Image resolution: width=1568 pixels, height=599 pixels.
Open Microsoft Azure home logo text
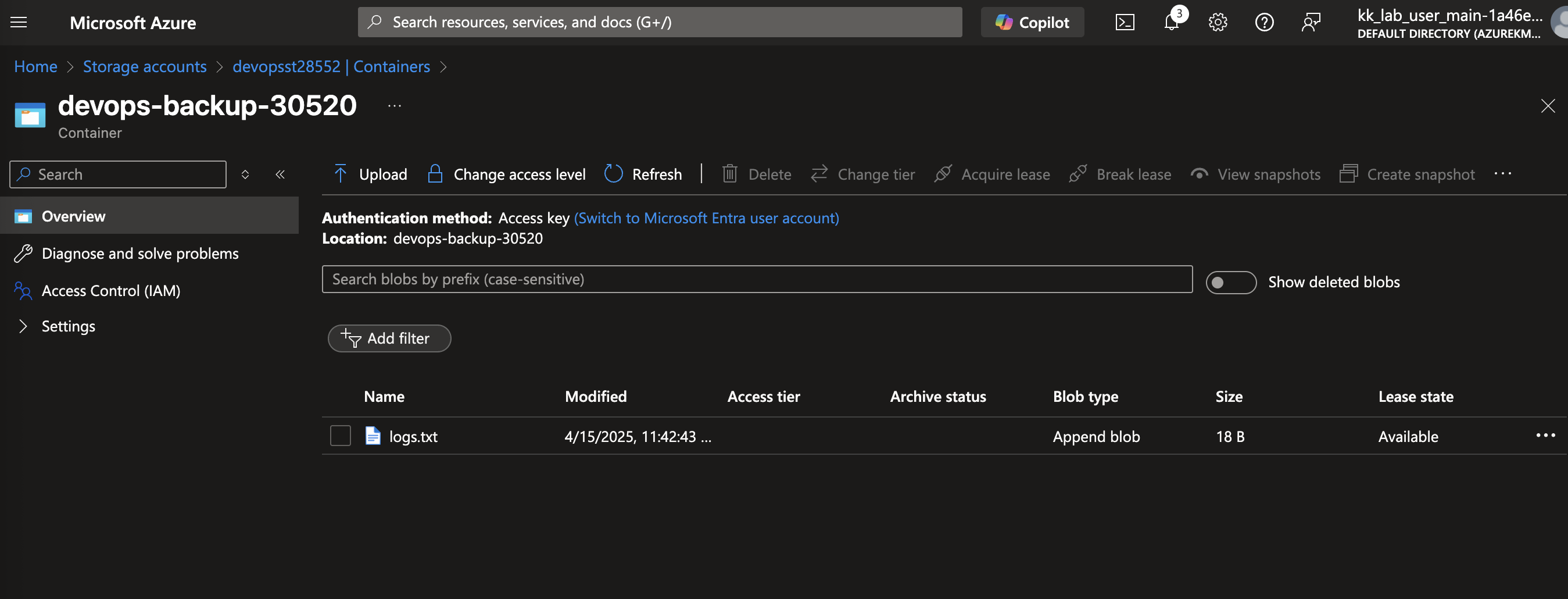tap(133, 23)
